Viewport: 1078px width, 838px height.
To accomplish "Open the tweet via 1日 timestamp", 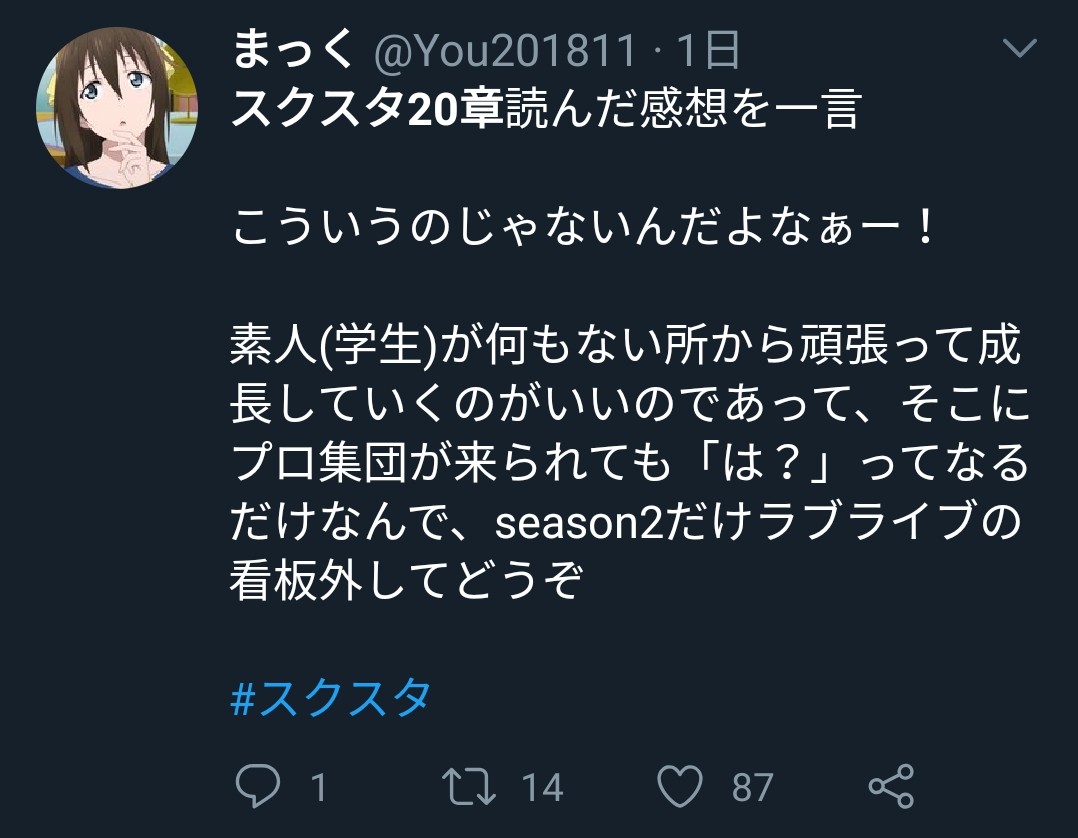I will coord(707,50).
